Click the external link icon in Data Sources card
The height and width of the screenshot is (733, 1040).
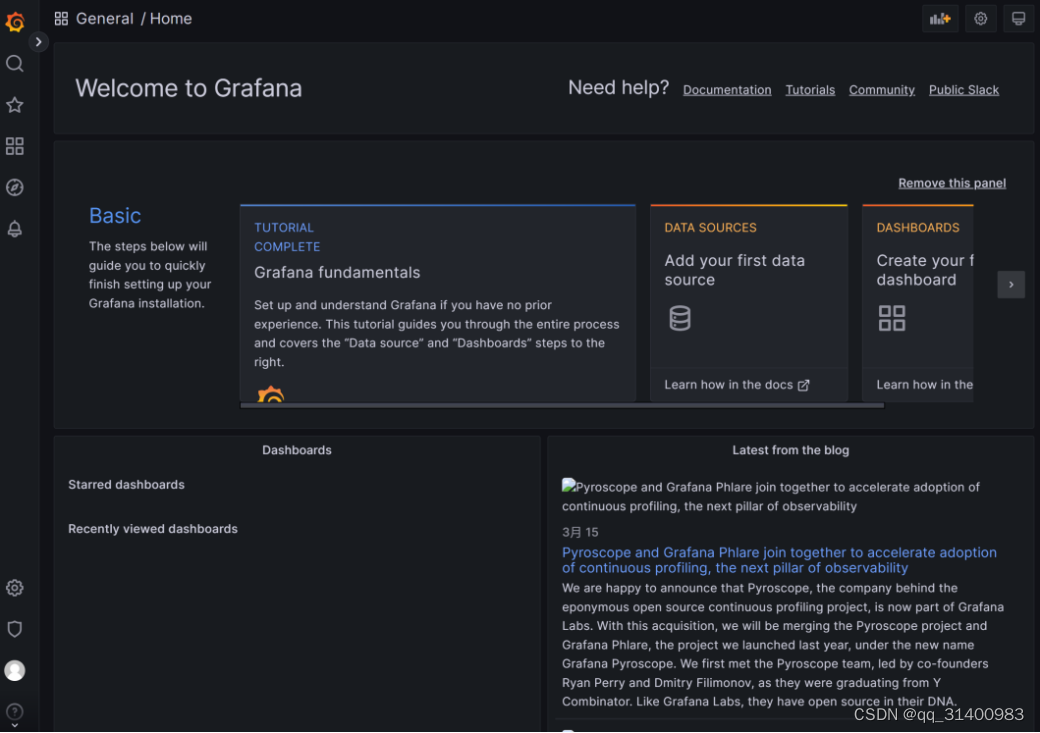803,385
